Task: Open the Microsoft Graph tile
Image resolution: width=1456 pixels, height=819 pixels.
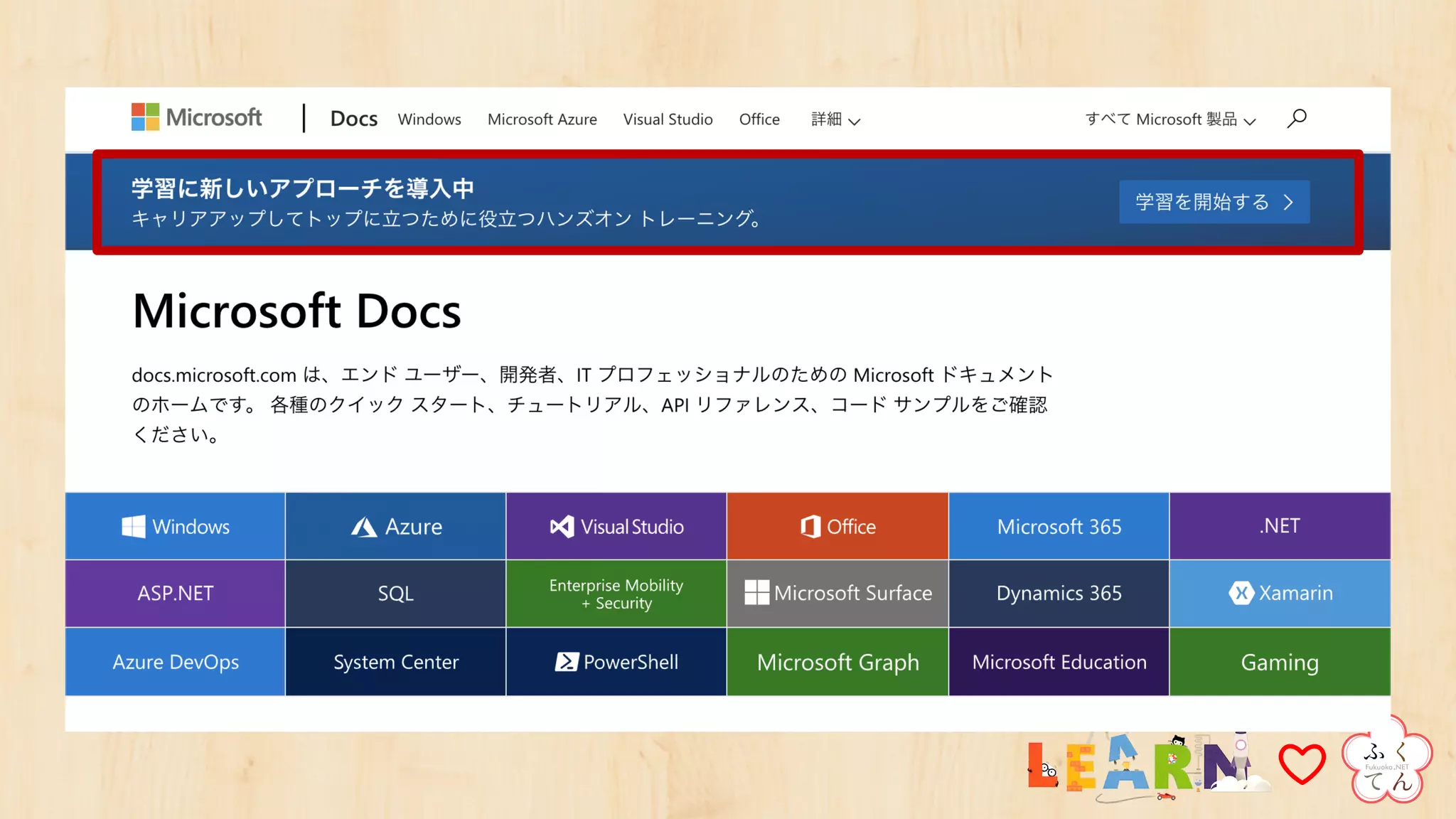Action: (x=837, y=662)
